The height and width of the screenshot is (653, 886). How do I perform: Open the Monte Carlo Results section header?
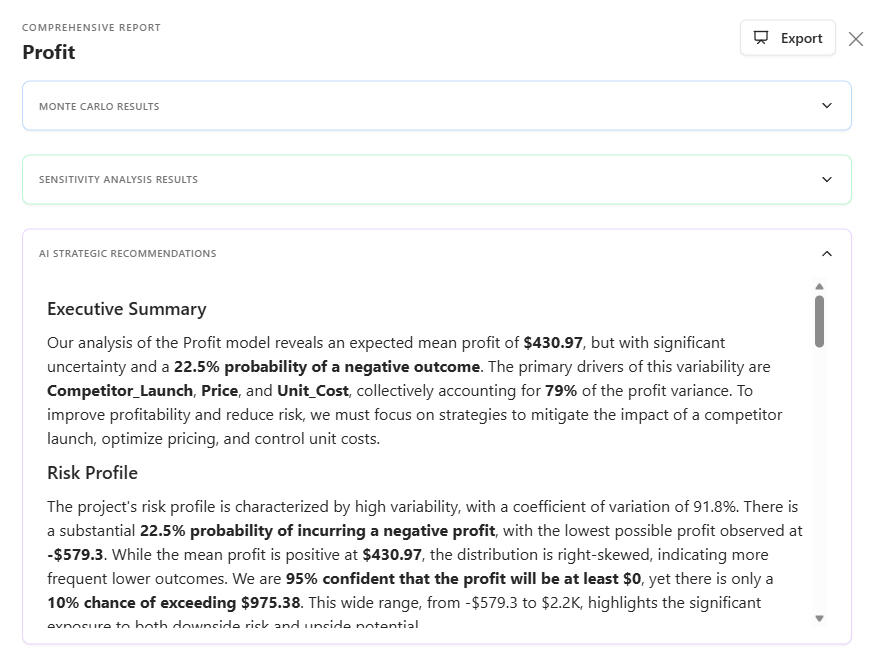(x=99, y=106)
